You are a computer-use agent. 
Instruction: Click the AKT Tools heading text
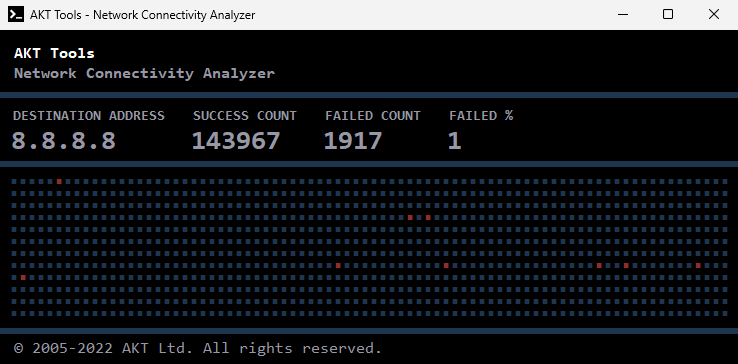point(54,53)
